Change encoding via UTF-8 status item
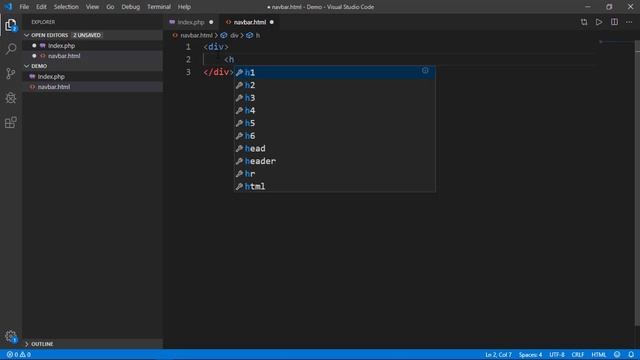This screenshot has width=640, height=360. tap(557, 355)
